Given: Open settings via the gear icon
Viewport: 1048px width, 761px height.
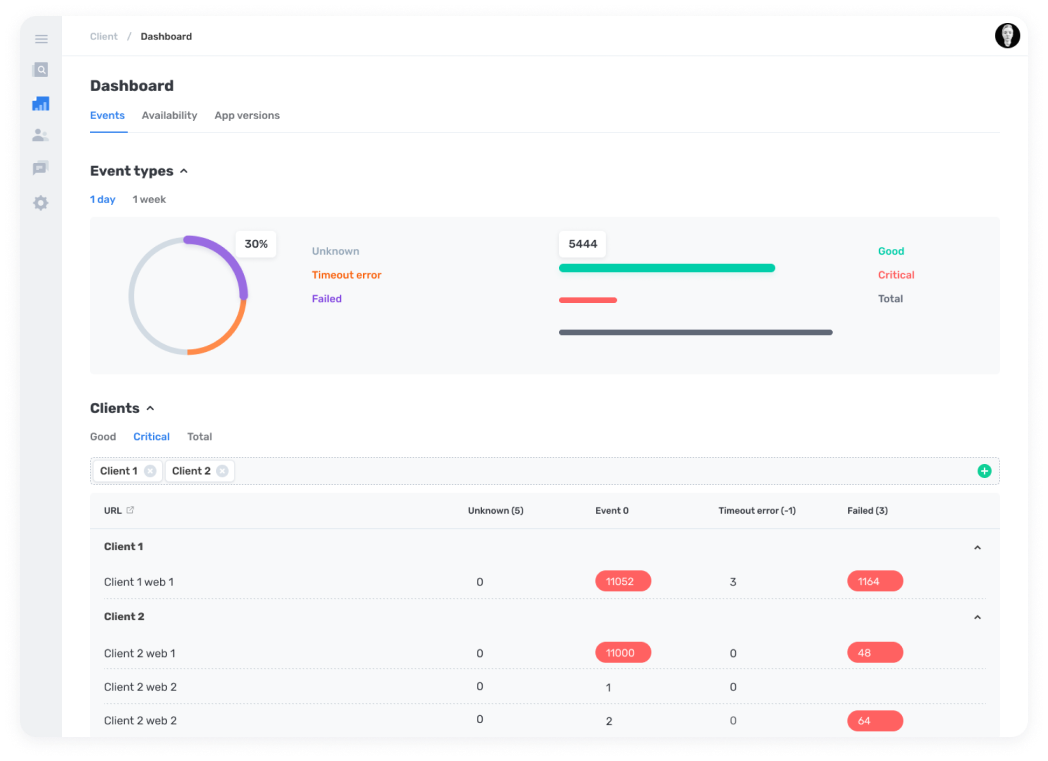Looking at the screenshot, I should click(x=41, y=202).
